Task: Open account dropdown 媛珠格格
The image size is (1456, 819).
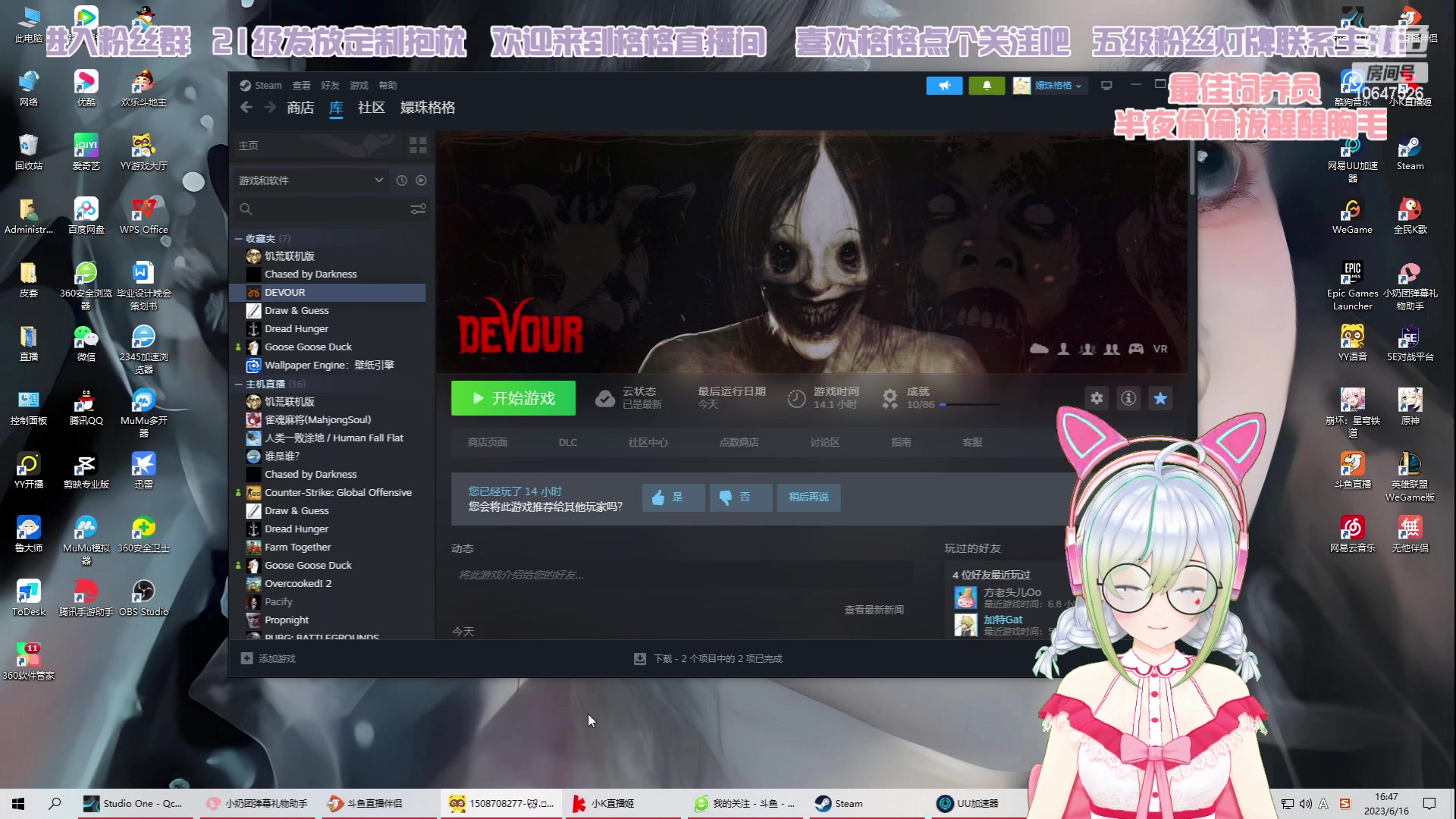Action: pos(1049,86)
